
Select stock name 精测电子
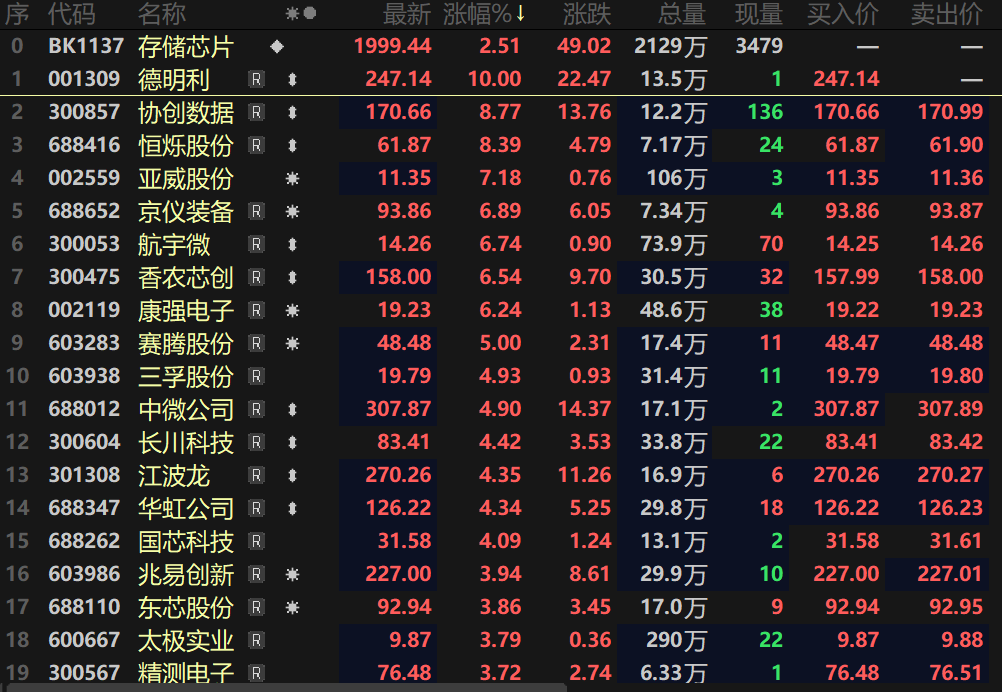186,673
